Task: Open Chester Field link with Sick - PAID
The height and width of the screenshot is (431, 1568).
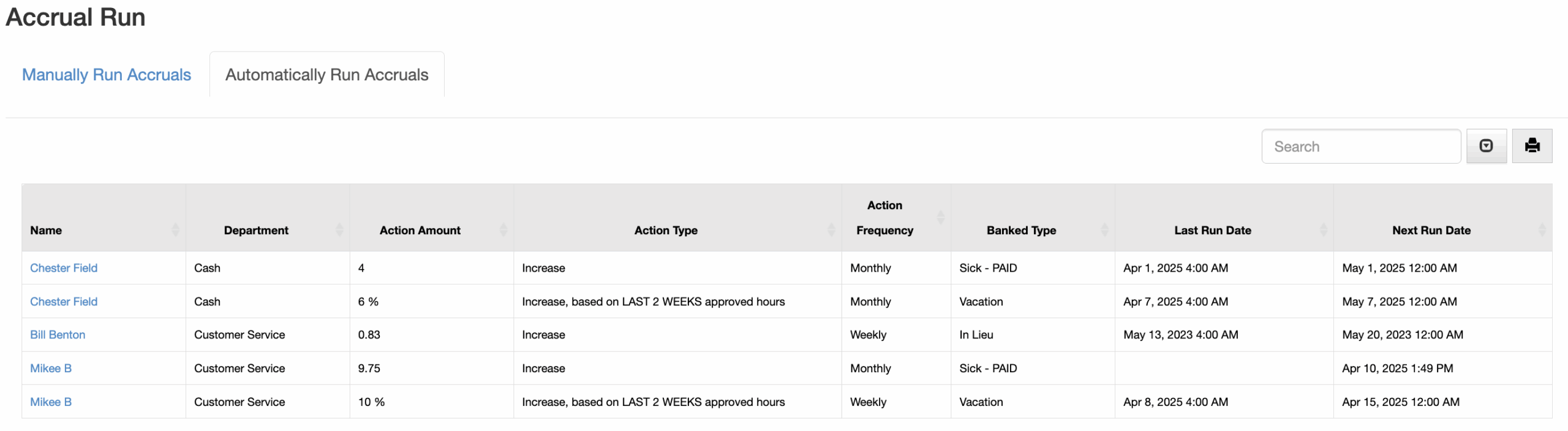Action: coord(64,268)
